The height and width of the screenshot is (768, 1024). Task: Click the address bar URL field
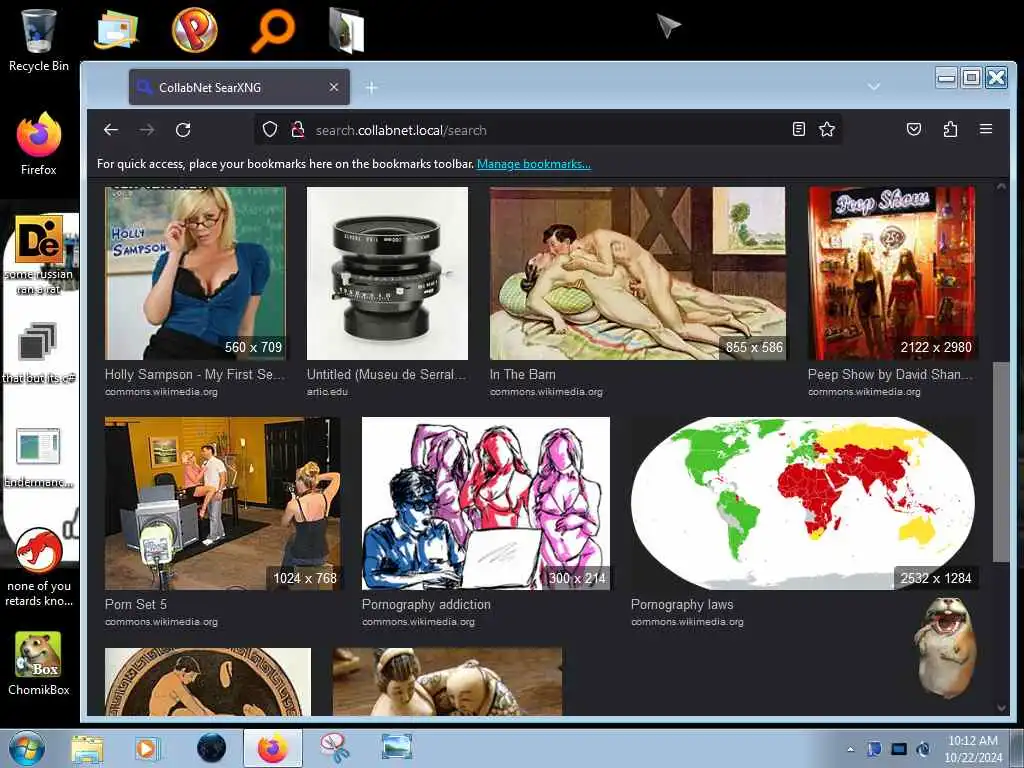tap(549, 130)
